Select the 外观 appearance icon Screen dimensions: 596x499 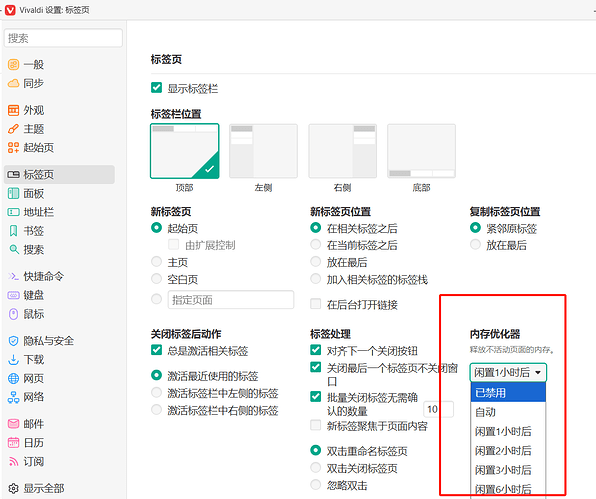pos(13,110)
